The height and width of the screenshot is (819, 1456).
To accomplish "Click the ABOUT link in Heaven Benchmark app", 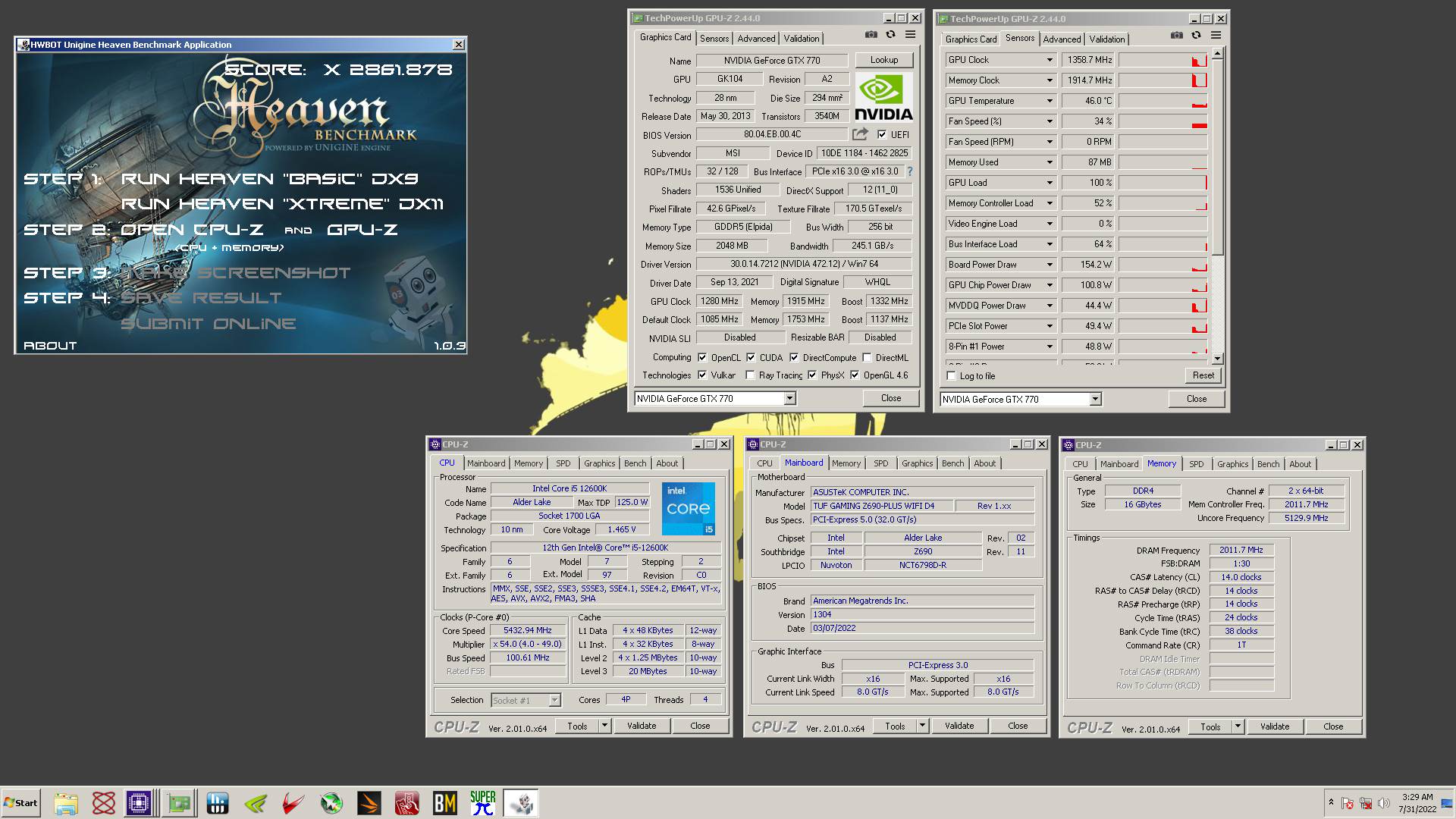I will (50, 346).
